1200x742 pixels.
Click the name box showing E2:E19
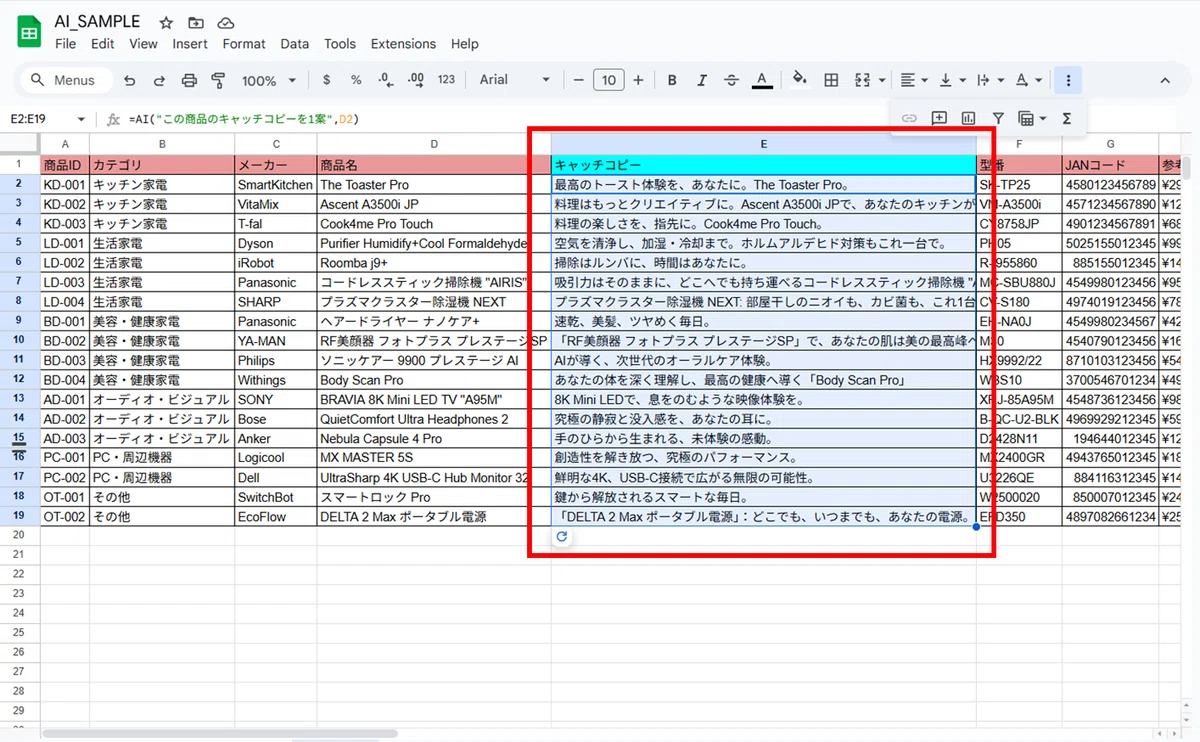tap(38, 119)
